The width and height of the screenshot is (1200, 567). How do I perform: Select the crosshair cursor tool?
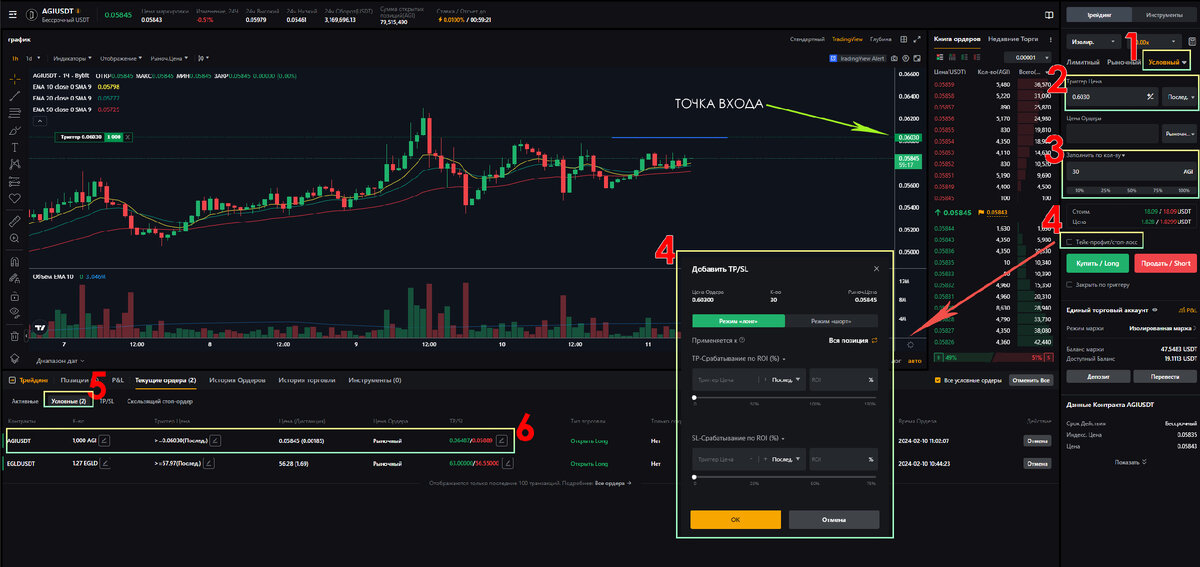[14, 78]
